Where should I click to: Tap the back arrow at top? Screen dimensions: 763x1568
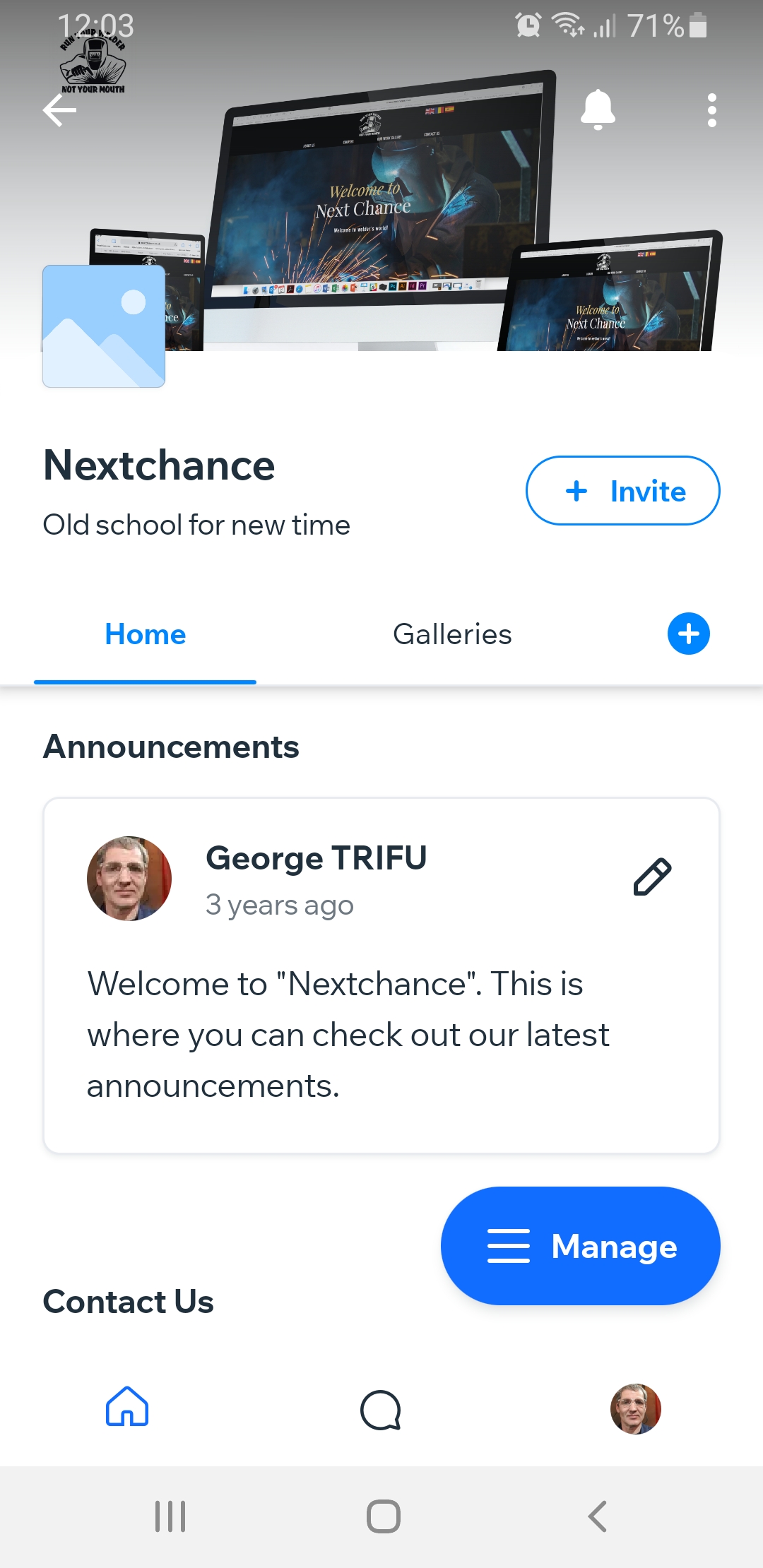point(60,110)
